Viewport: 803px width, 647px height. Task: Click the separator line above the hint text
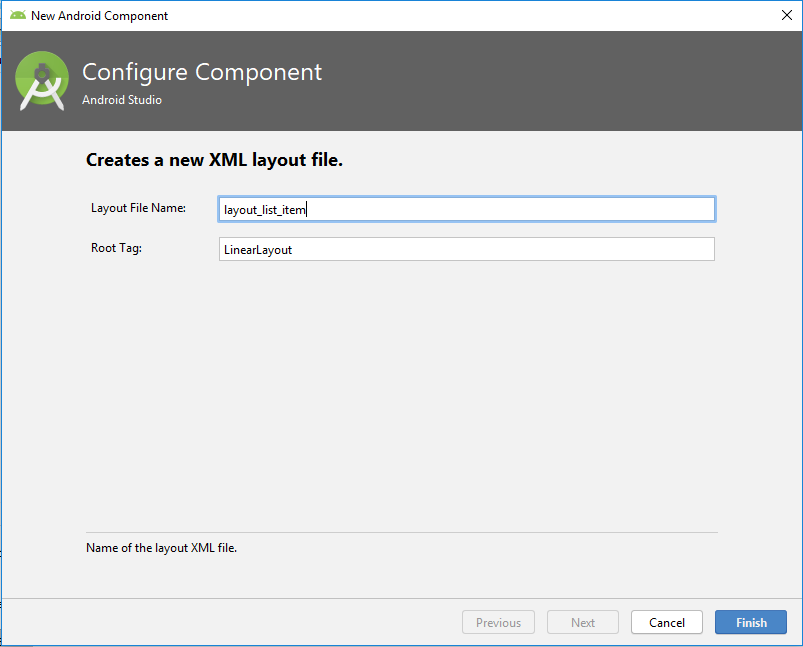point(402,532)
